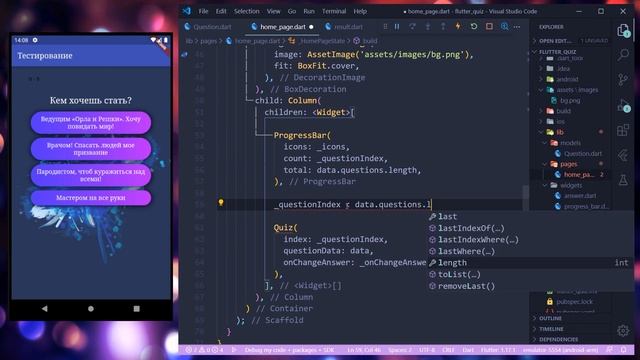Click the lightbulb code action icon
Screen dimensions: 640x360
coord(221,202)
